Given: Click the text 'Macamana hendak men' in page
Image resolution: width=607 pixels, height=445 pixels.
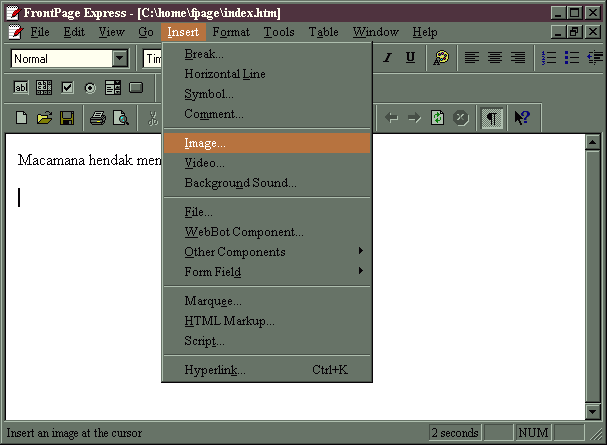Looking at the screenshot, I should pos(89,160).
